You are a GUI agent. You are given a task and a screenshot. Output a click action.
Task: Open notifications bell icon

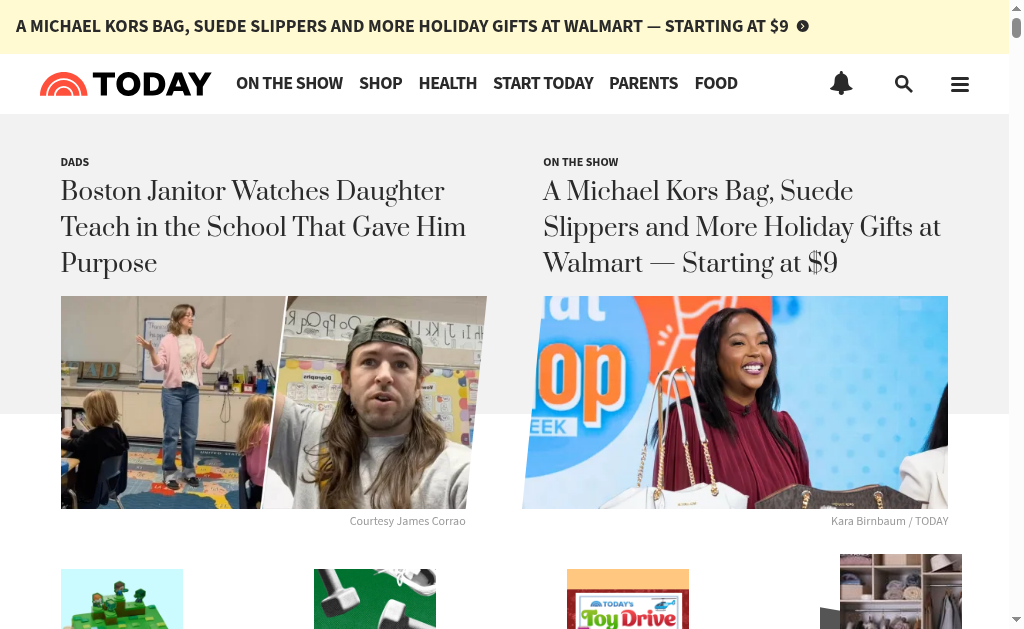[841, 84]
